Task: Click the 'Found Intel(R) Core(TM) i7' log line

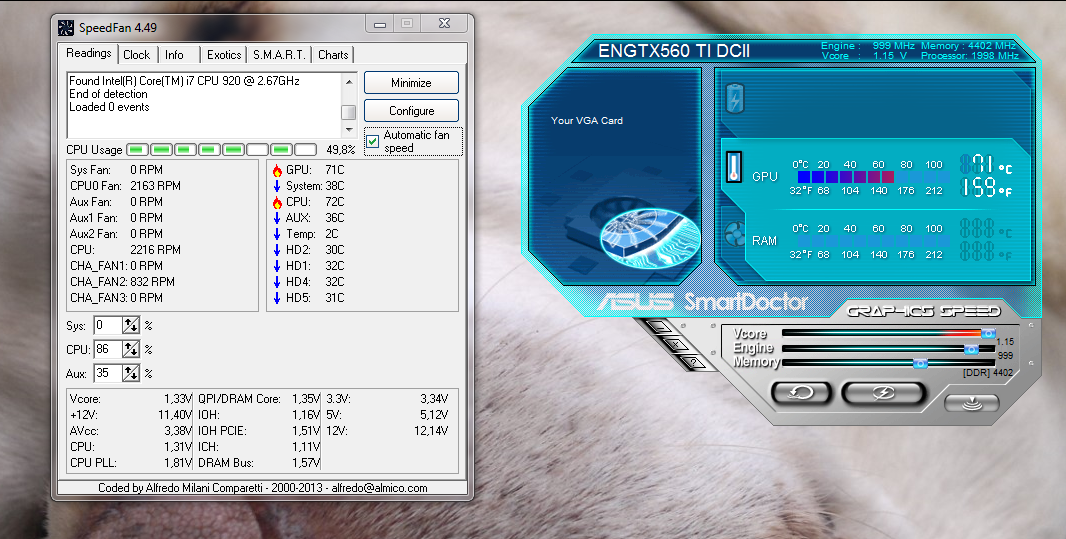Action: [x=184, y=81]
